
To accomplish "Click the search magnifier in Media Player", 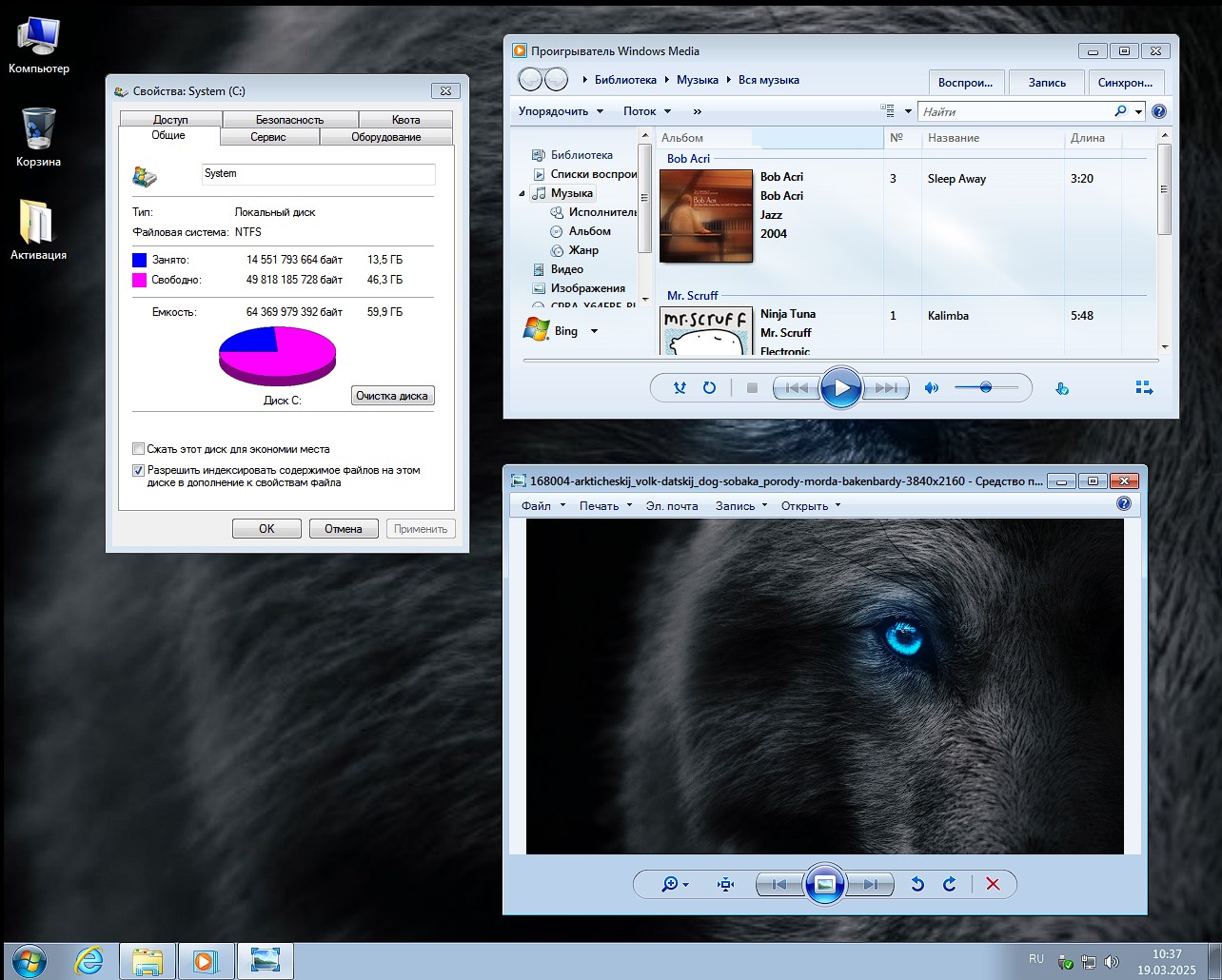I will [x=1120, y=111].
